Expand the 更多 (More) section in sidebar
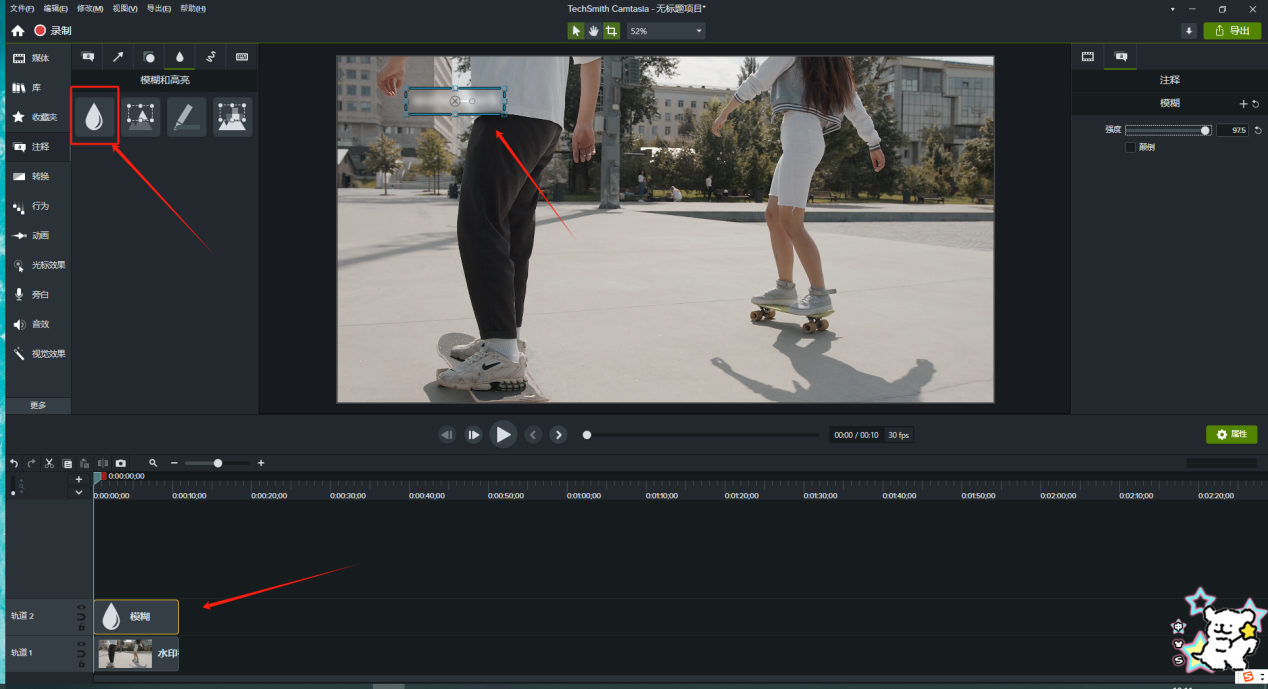1268x689 pixels. [37, 405]
